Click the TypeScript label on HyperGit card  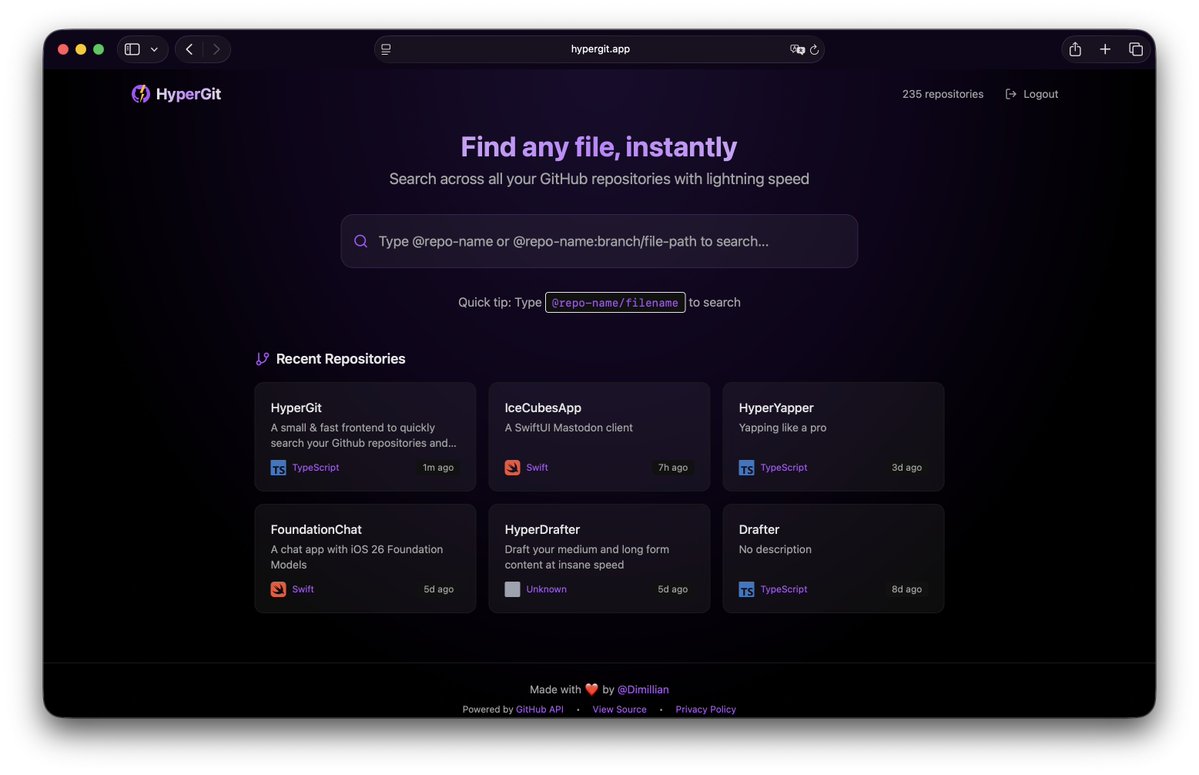[315, 468]
